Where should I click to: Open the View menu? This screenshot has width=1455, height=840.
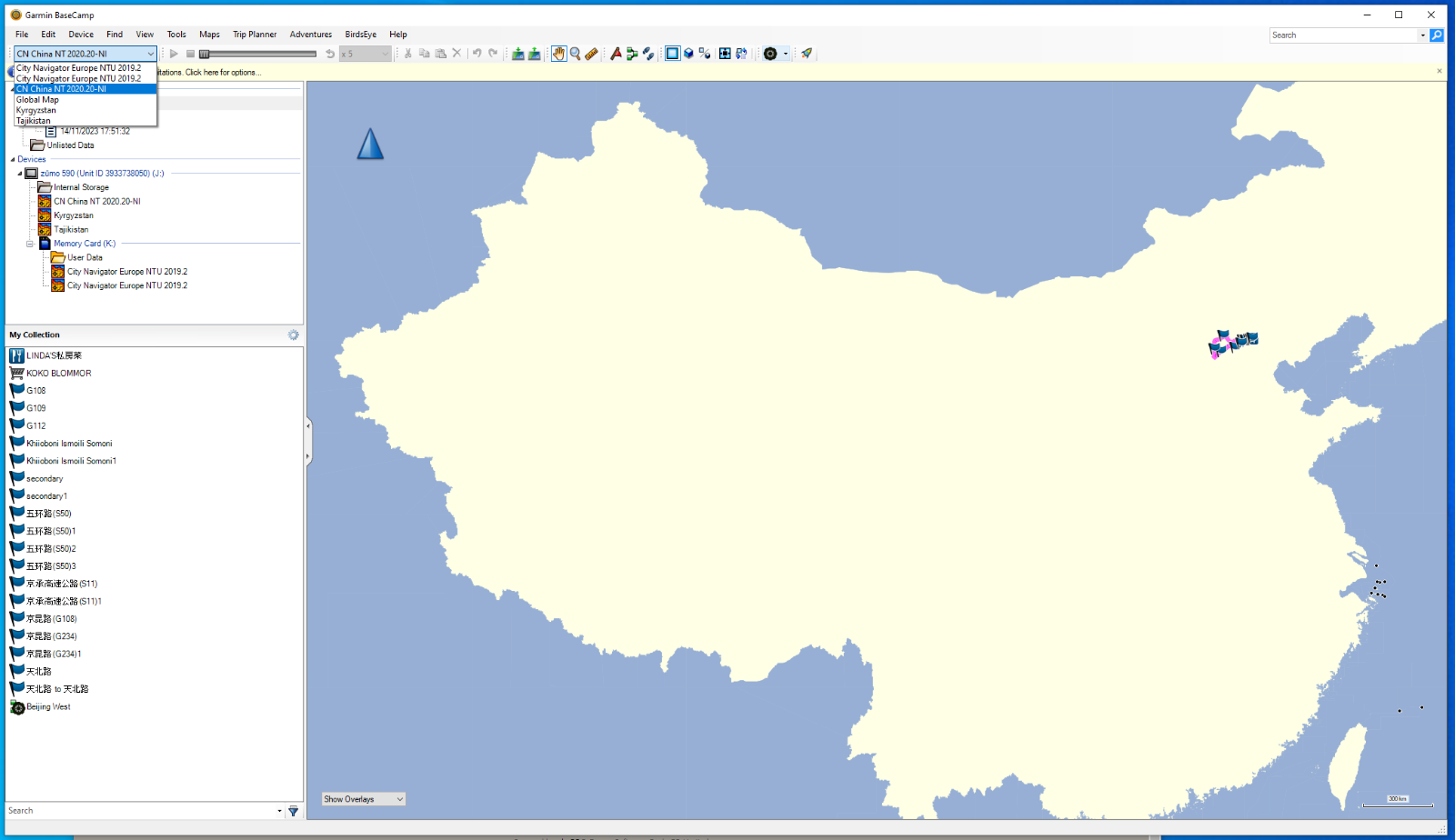coord(145,35)
